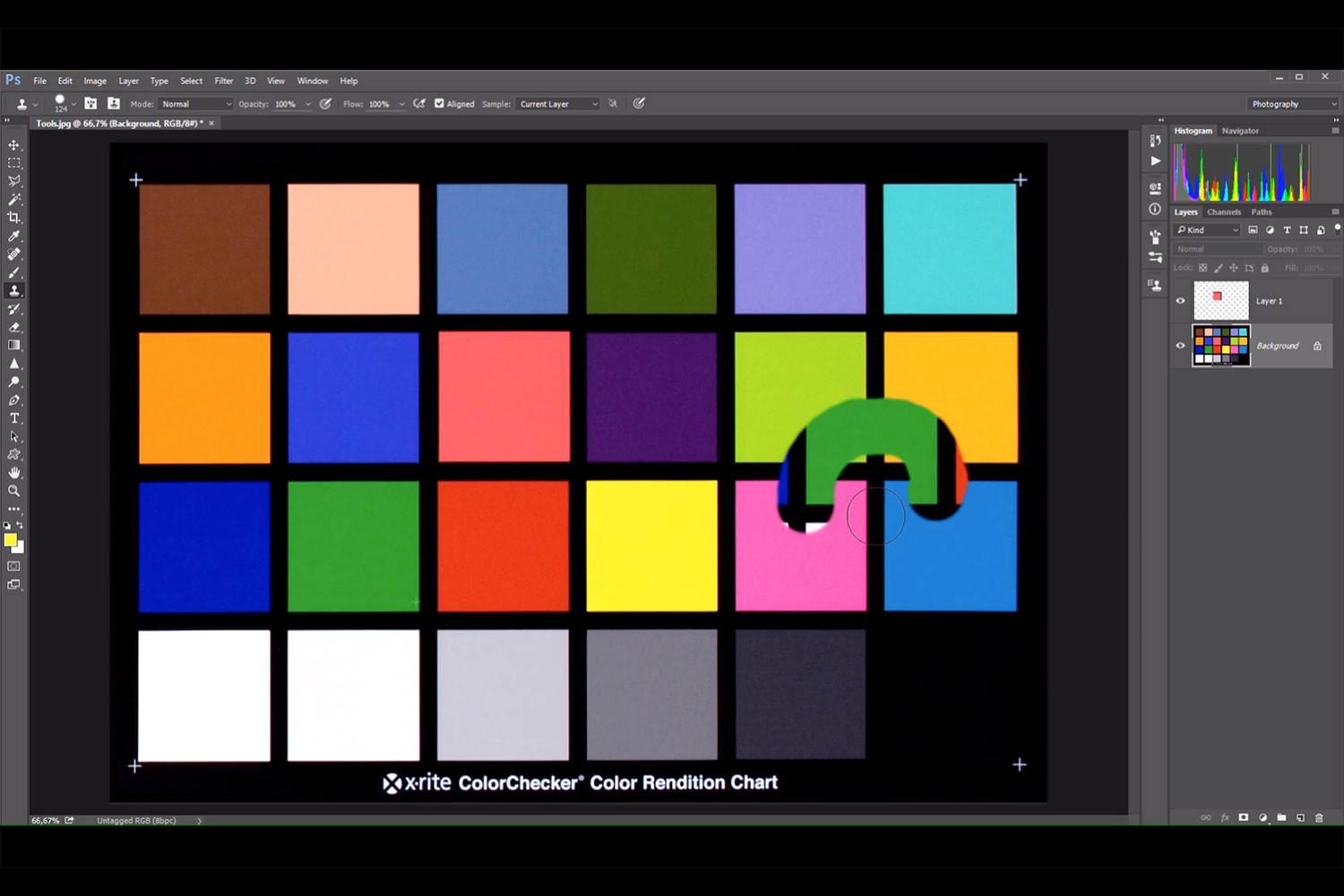Viewport: 1344px width, 896px height.
Task: Select the Horizontal Type tool
Action: click(x=14, y=418)
